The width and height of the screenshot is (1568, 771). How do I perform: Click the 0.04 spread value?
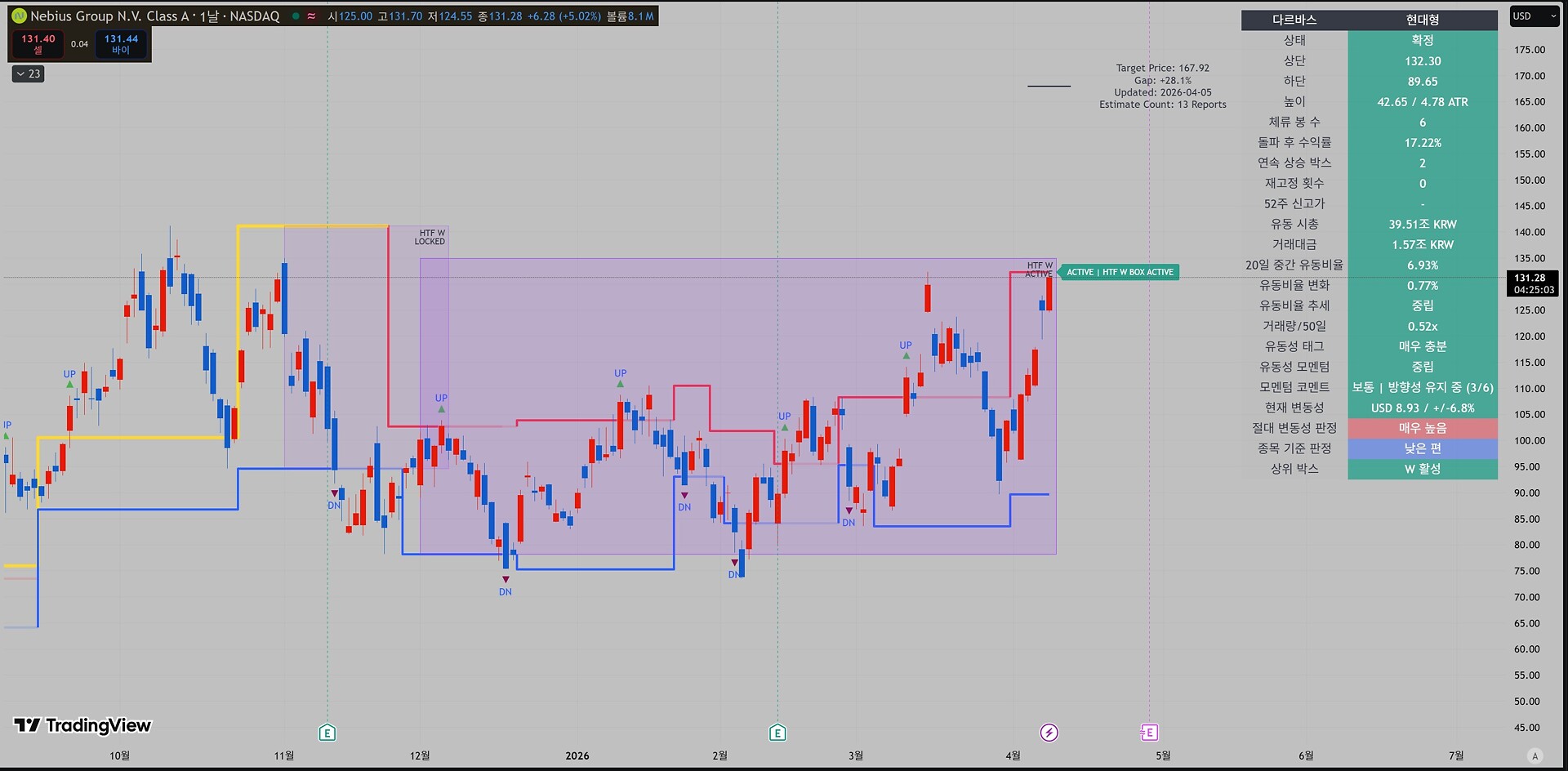click(x=79, y=44)
